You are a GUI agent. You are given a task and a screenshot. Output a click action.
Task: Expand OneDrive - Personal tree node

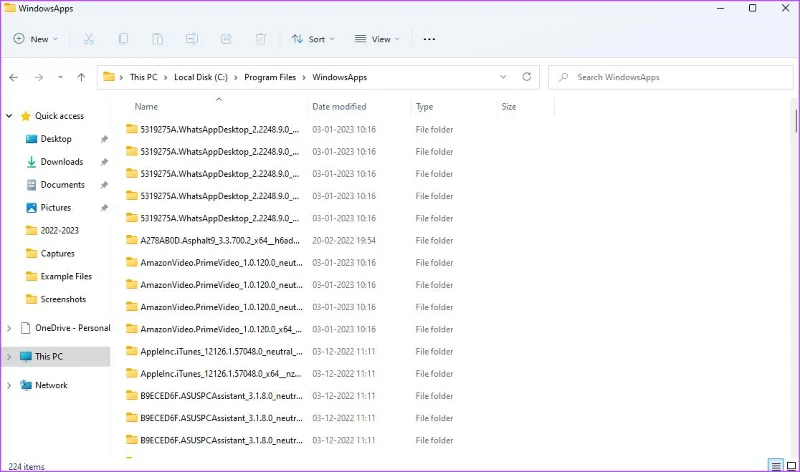coord(9,328)
